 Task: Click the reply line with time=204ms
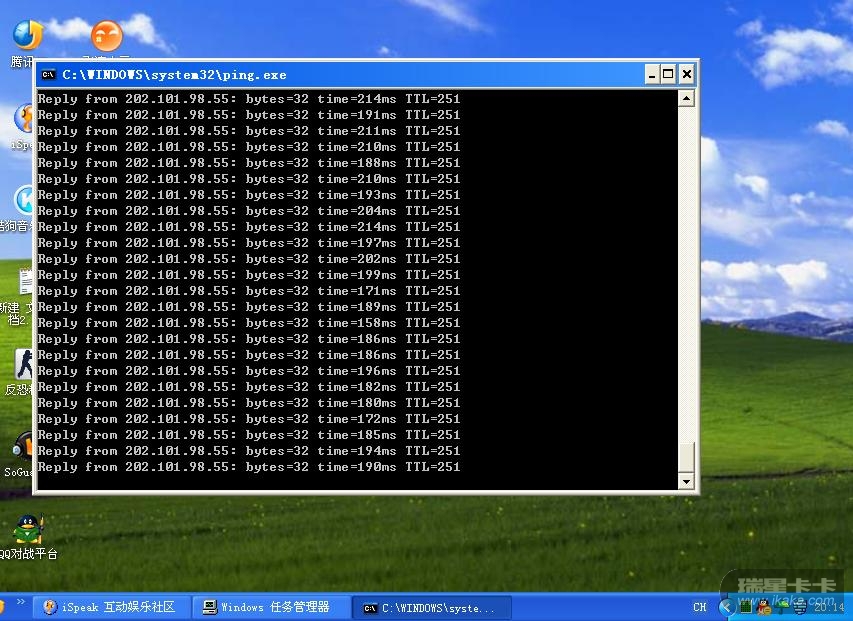point(249,210)
